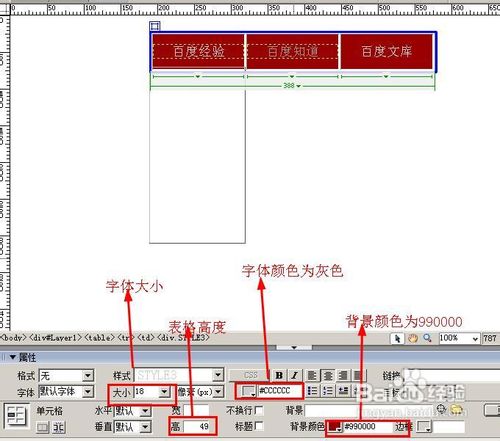Image resolution: width=500 pixels, height=441 pixels.
Task: Click the point-to-file target icon for background
Action: pyautogui.click(x=441, y=409)
